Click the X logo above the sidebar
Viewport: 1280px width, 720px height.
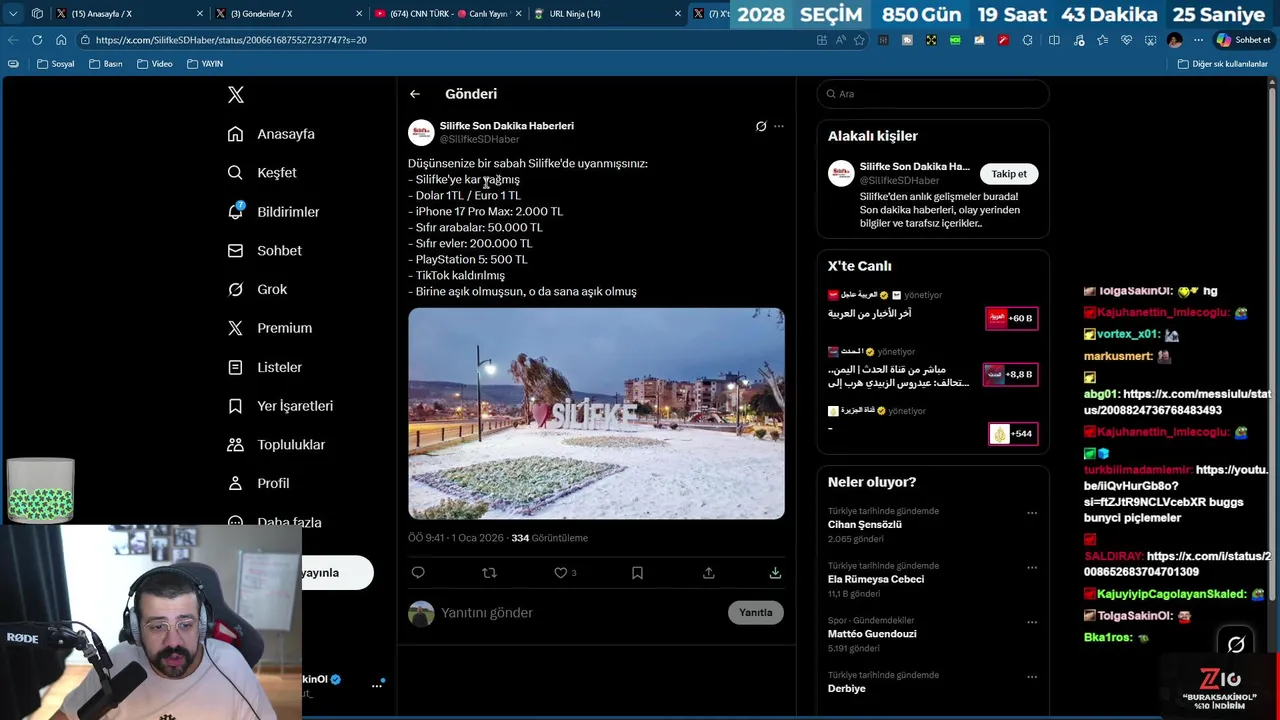click(235, 95)
